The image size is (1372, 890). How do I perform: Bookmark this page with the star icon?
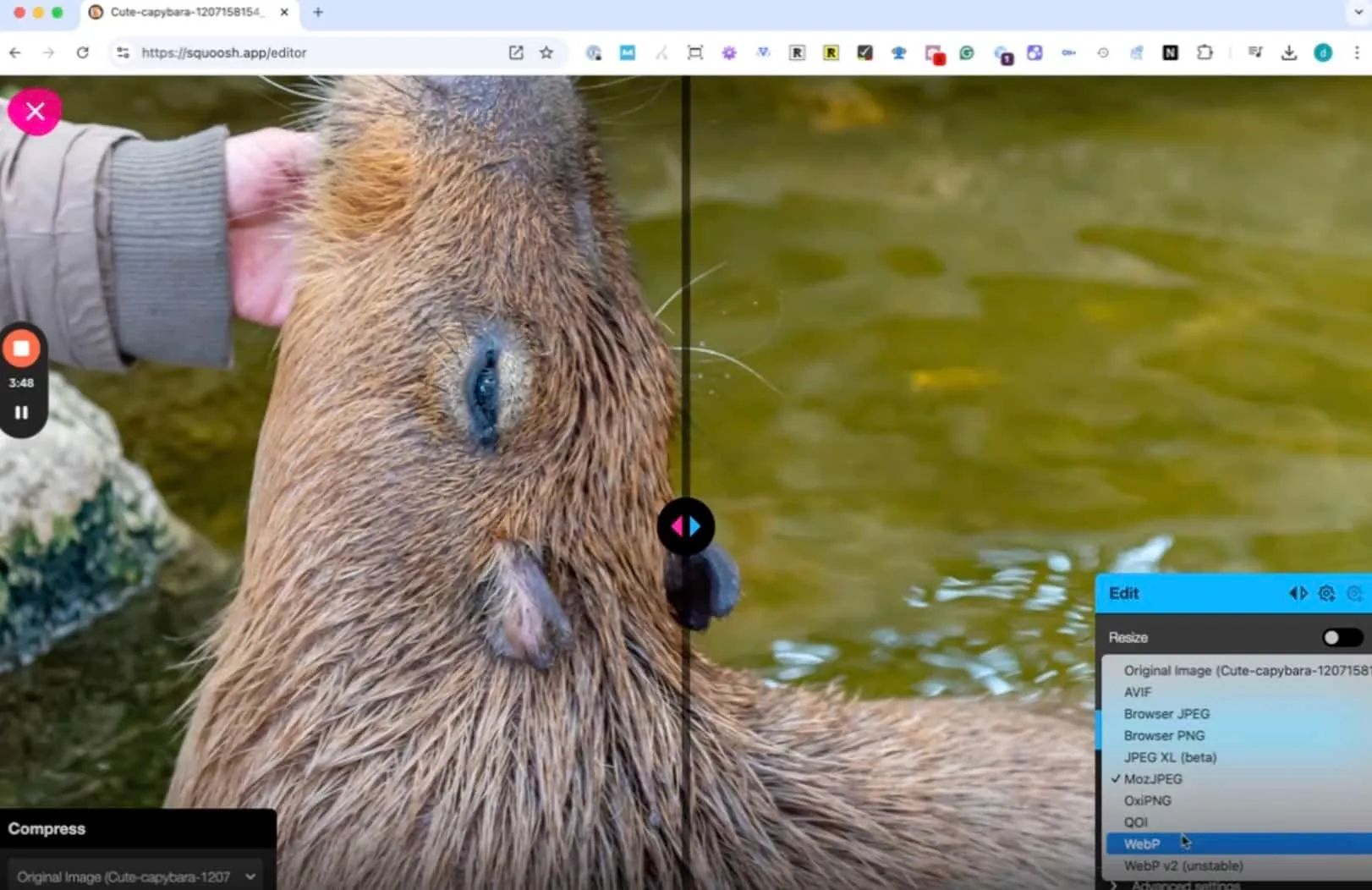(546, 52)
